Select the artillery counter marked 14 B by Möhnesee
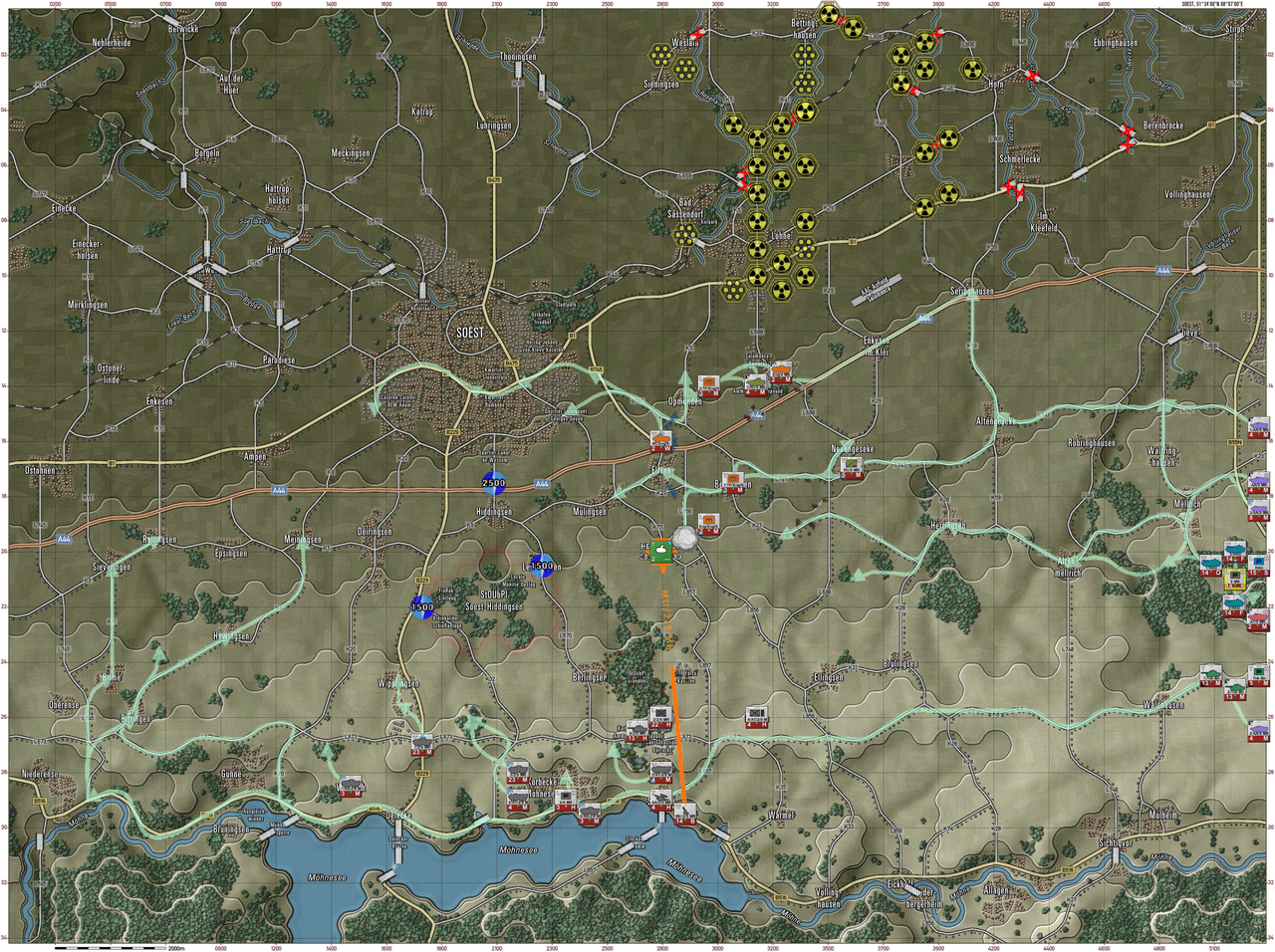Screen dimensions: 1275x952 [685, 815]
